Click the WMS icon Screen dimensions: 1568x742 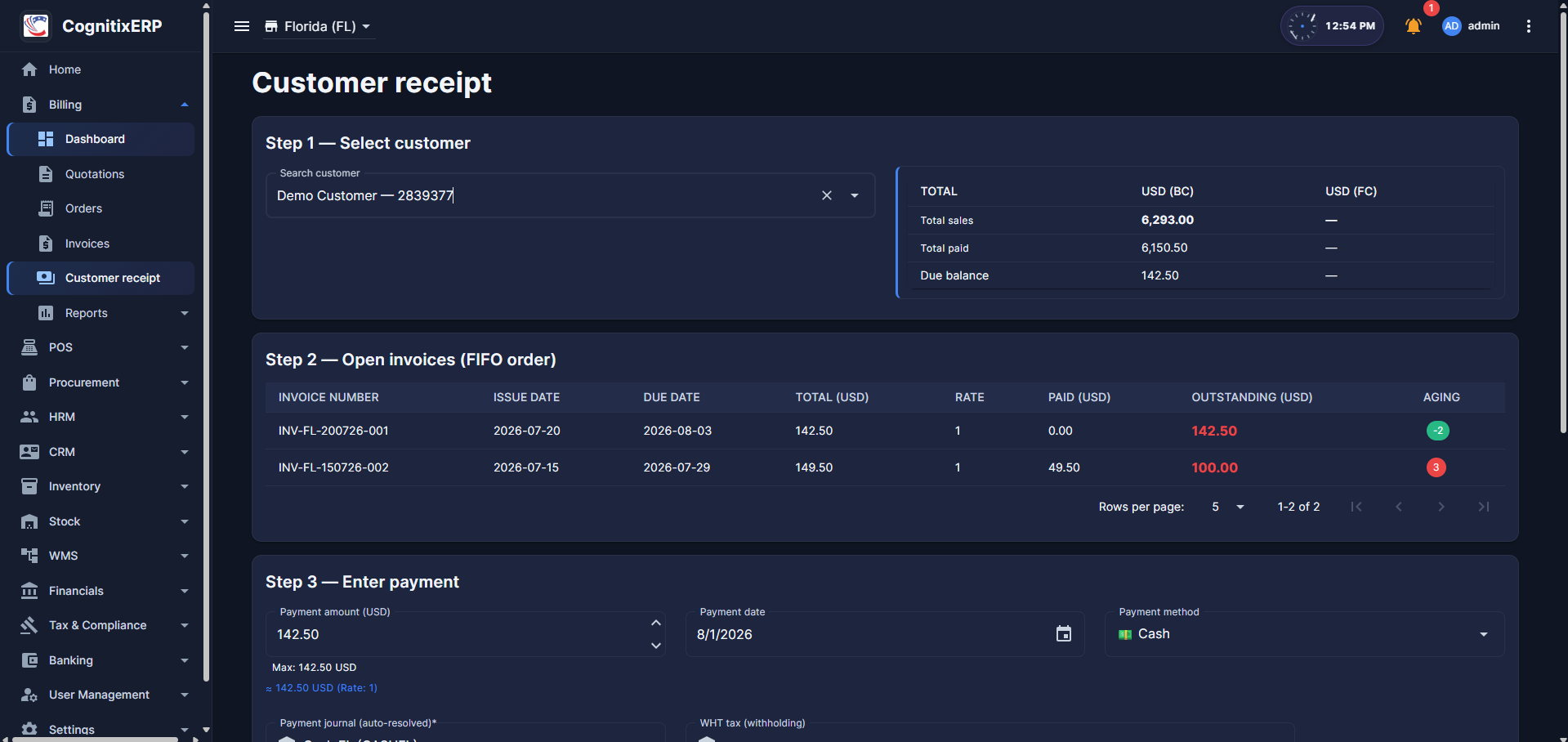pos(29,556)
